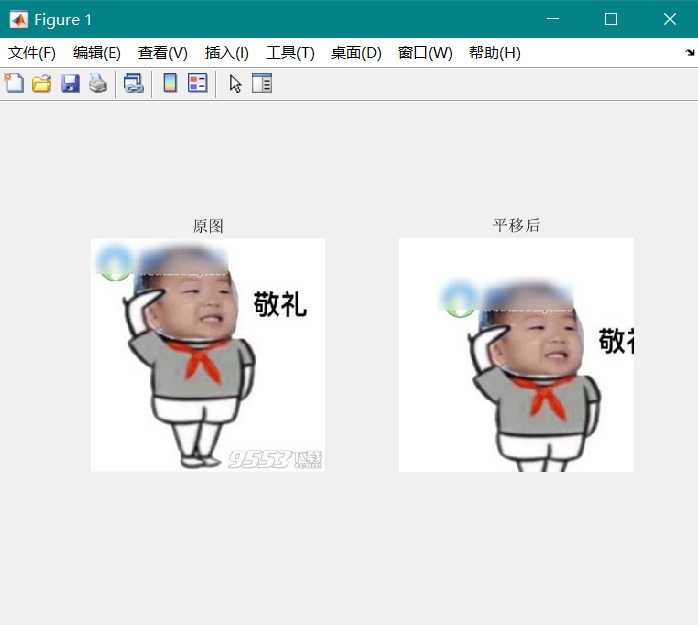Close the Figure 1 window
This screenshot has width=698, height=625.
670,19
